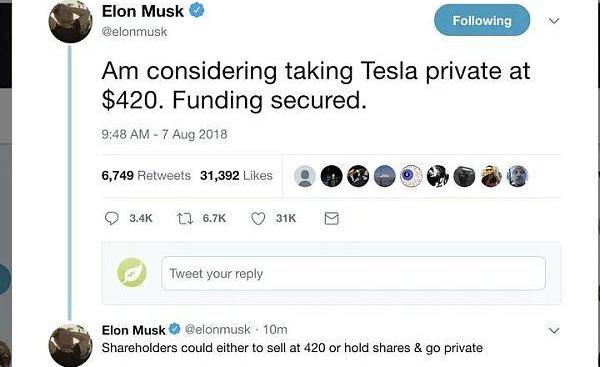The width and height of the screenshot is (600, 367).
Task: Click the first grey default liker avatar
Action: pos(305,176)
